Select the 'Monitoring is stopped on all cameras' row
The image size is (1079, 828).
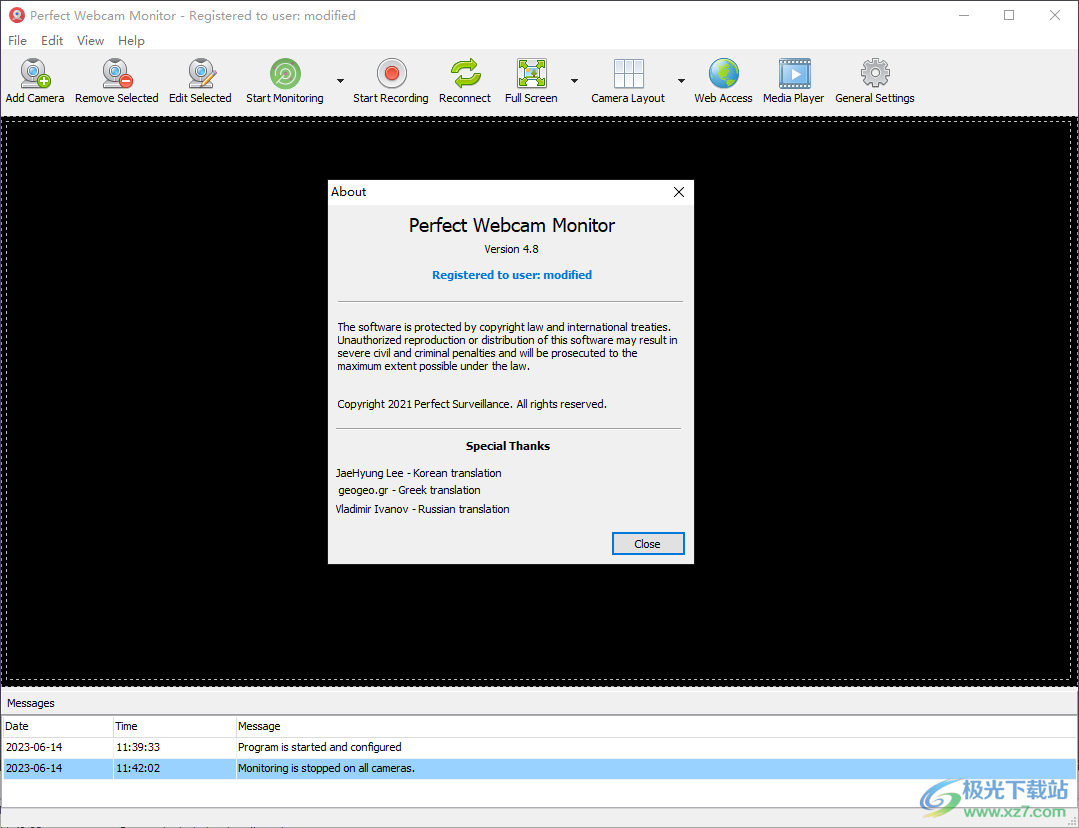click(540, 768)
